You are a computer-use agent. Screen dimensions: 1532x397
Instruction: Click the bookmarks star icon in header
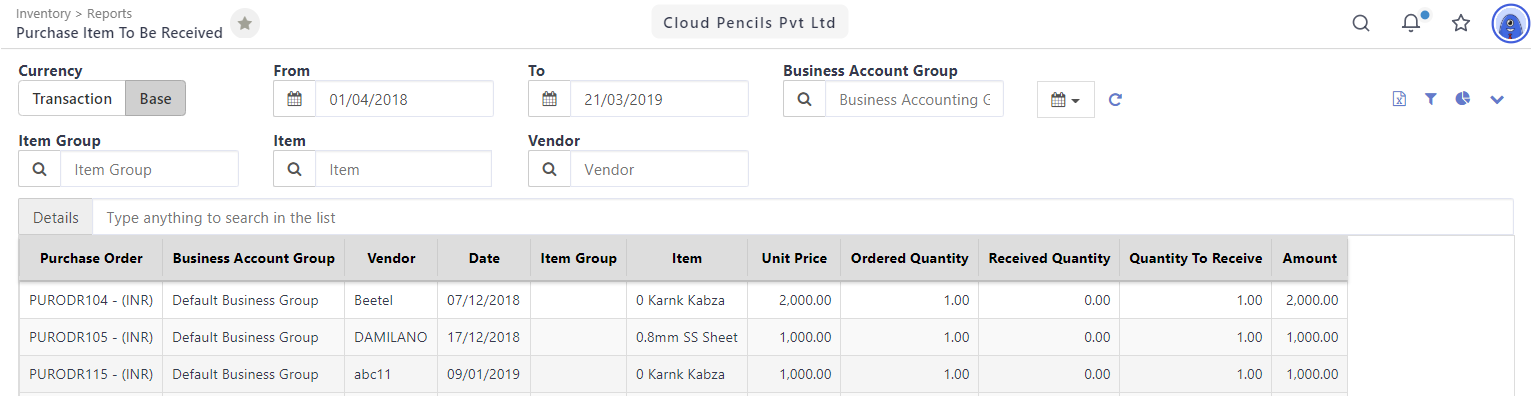click(1461, 23)
